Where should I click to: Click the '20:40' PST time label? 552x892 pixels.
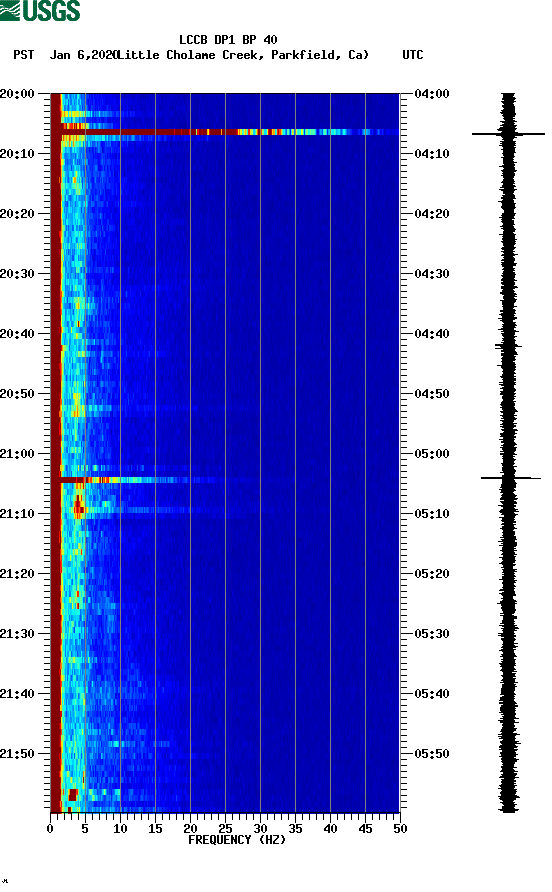click(x=17, y=334)
